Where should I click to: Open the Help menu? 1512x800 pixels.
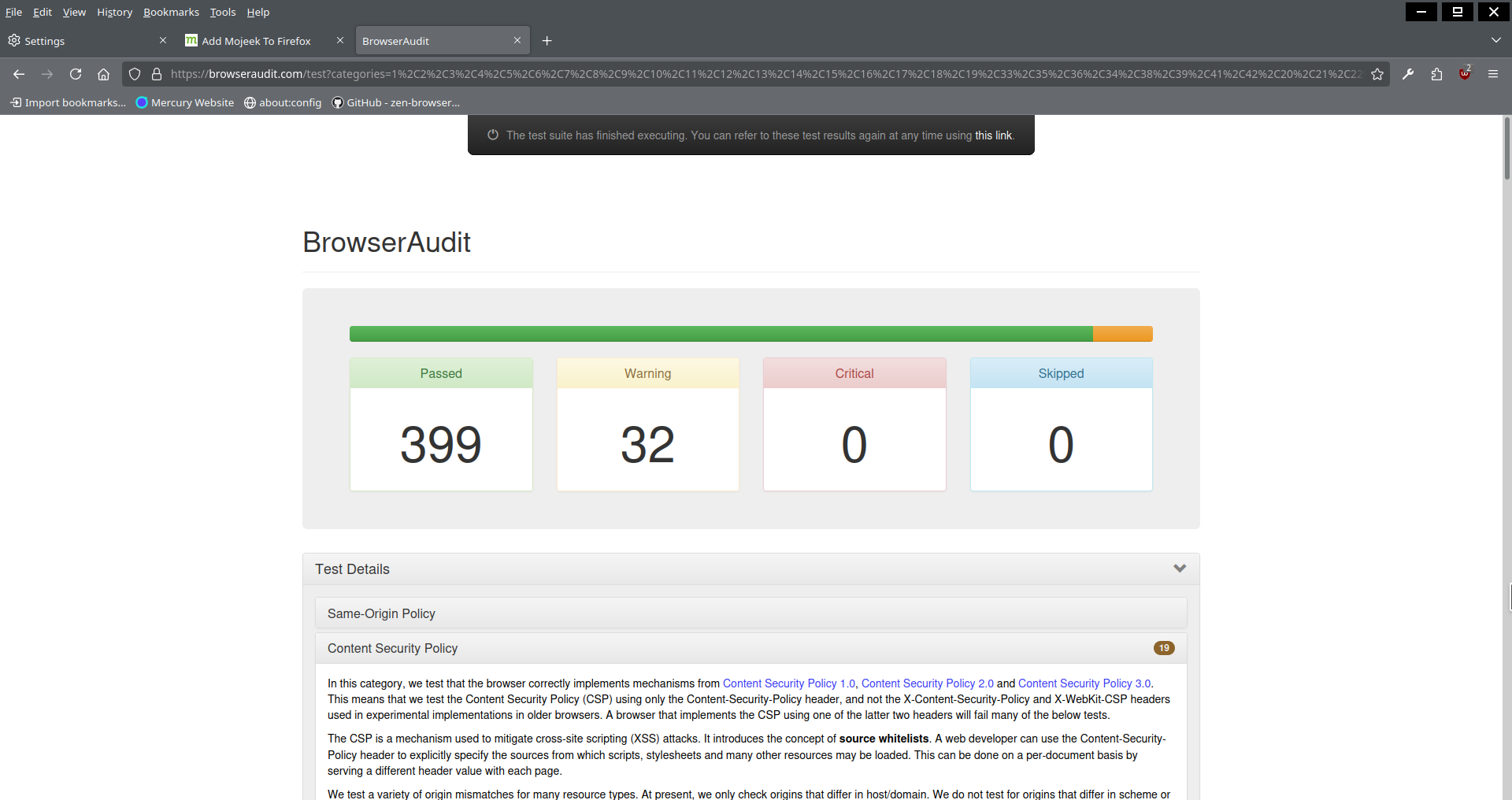[x=258, y=12]
